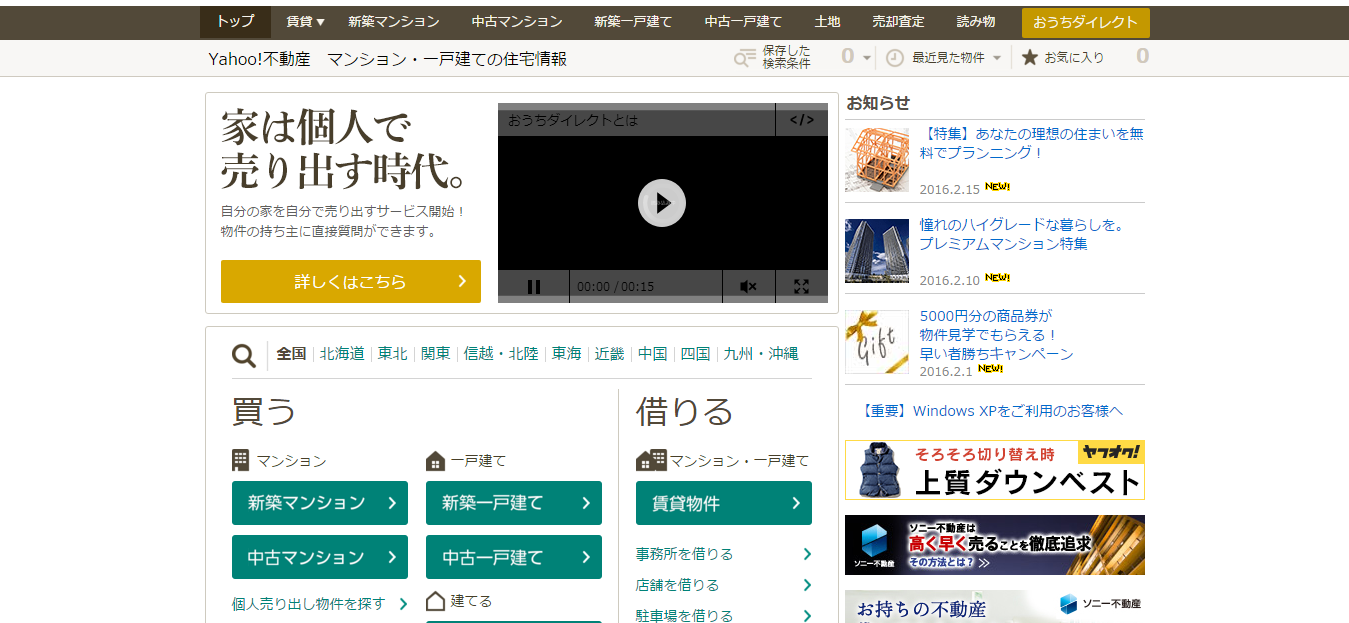Expand the 賃貸 dropdown in top navigation
Viewport: 1349px width, 623px height.
305,21
